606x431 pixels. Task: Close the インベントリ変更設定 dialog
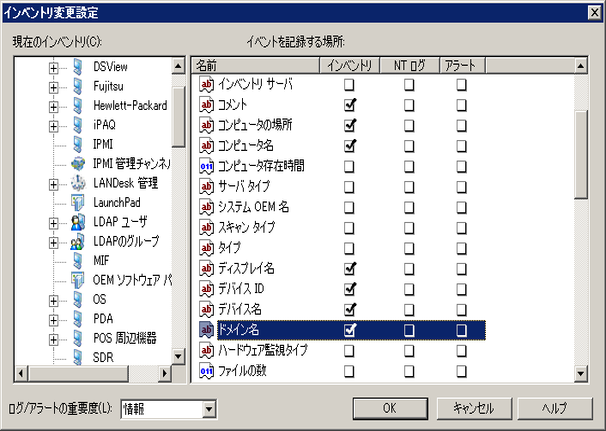point(594,12)
